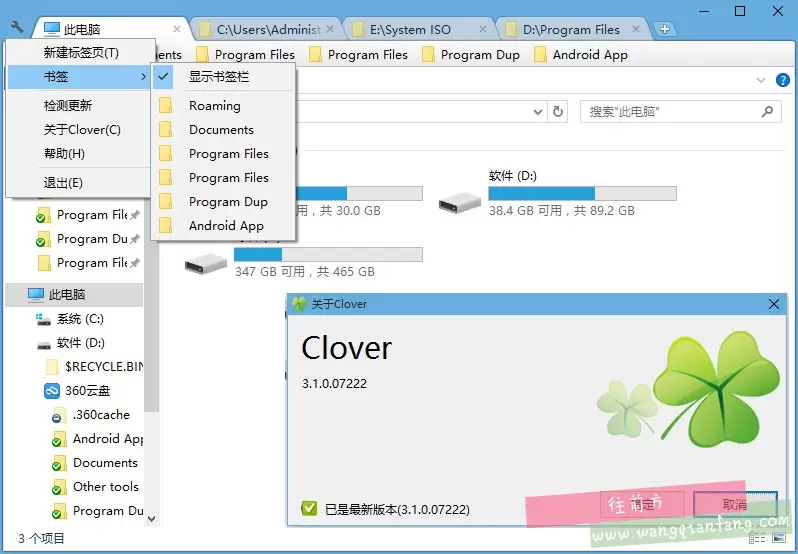Open Android App bookmark in submenu
Viewport: 798px width, 554px height.
click(224, 225)
